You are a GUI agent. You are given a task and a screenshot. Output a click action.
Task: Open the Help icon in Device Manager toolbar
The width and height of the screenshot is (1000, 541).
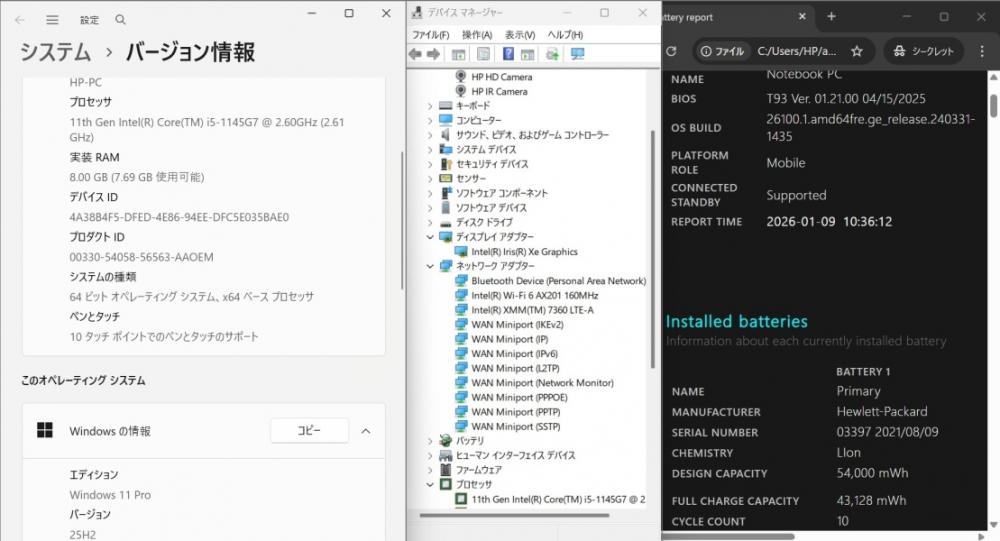508,54
